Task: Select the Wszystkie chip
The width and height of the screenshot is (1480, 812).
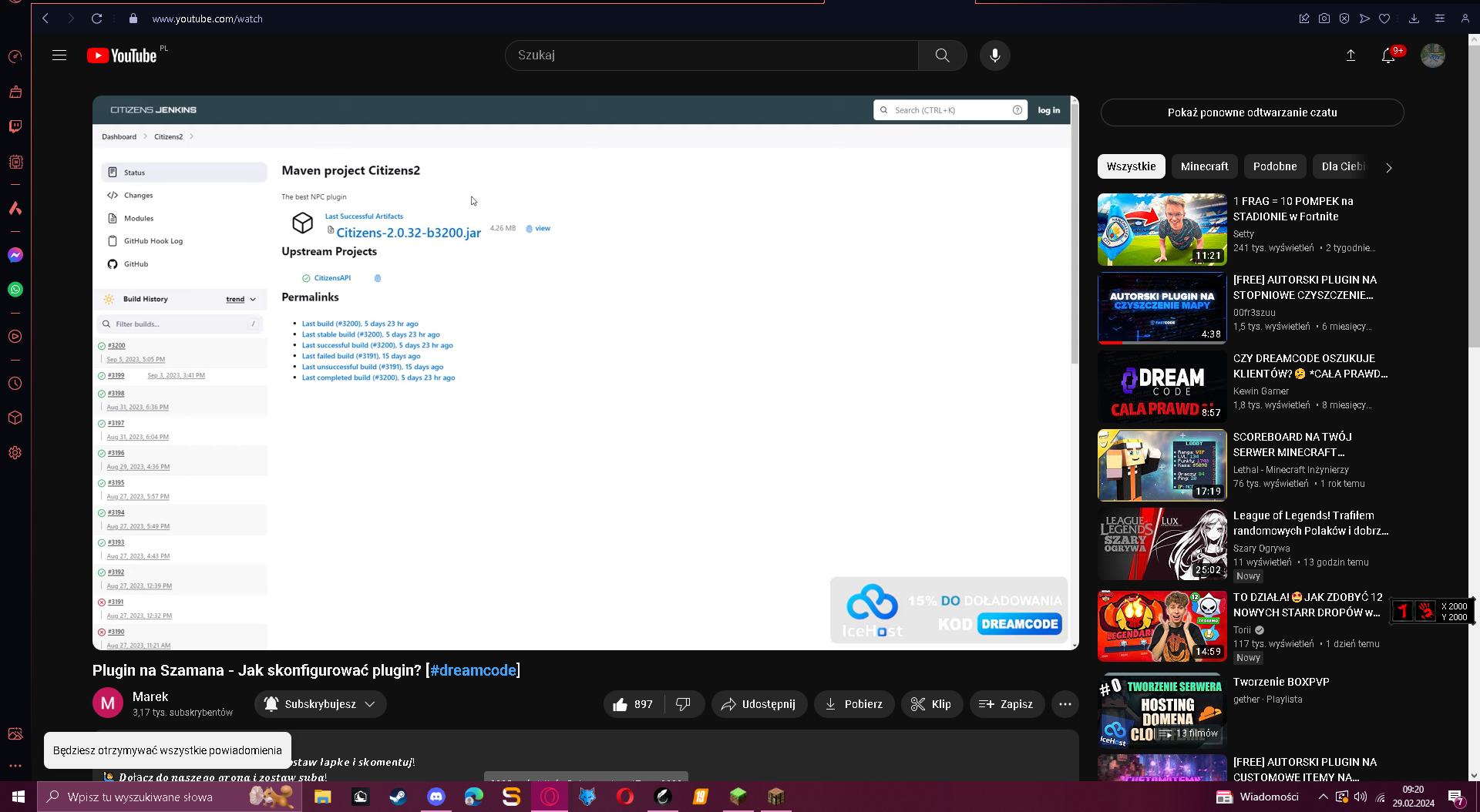Action: click(x=1131, y=166)
